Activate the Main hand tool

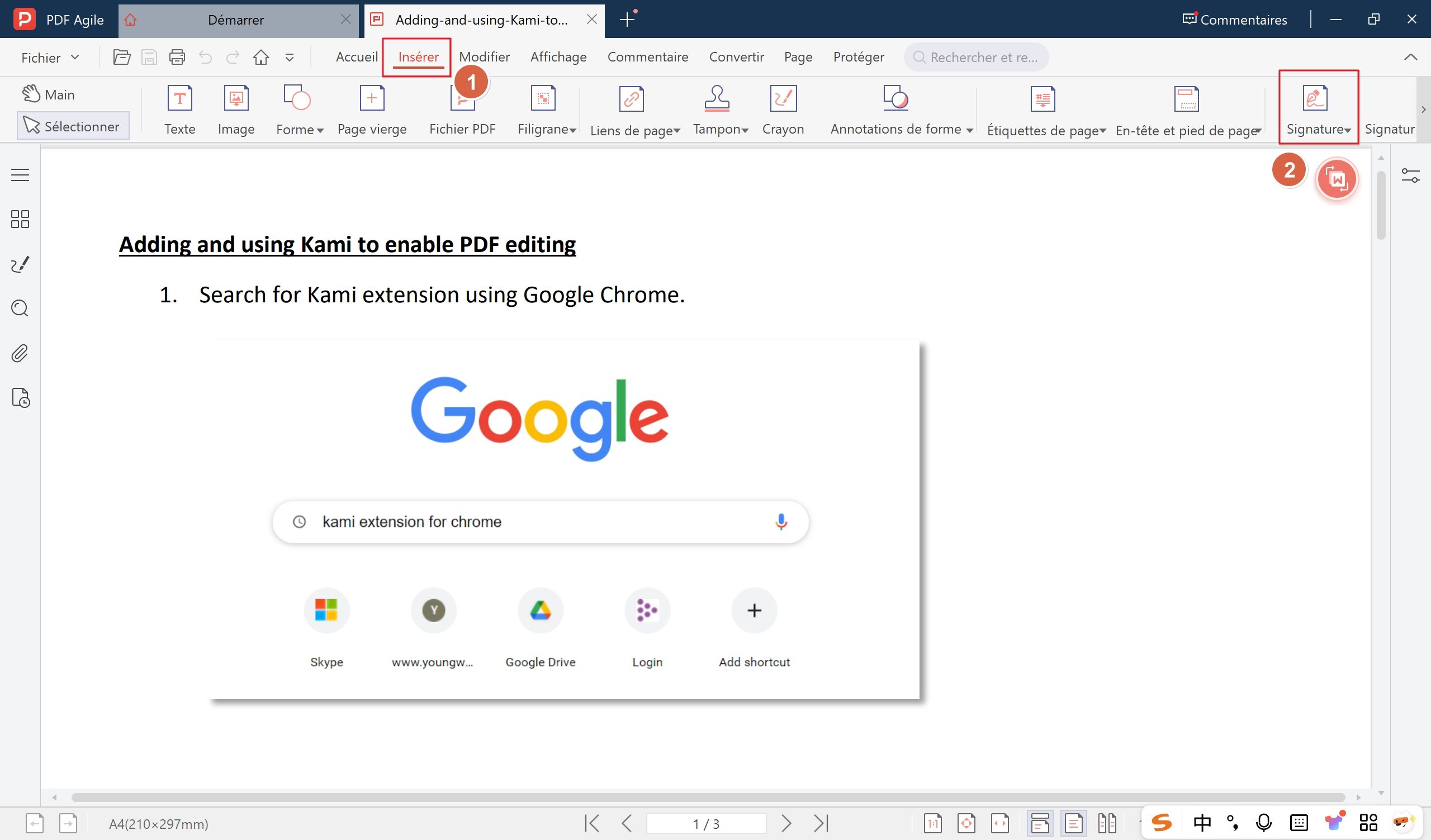(x=49, y=94)
